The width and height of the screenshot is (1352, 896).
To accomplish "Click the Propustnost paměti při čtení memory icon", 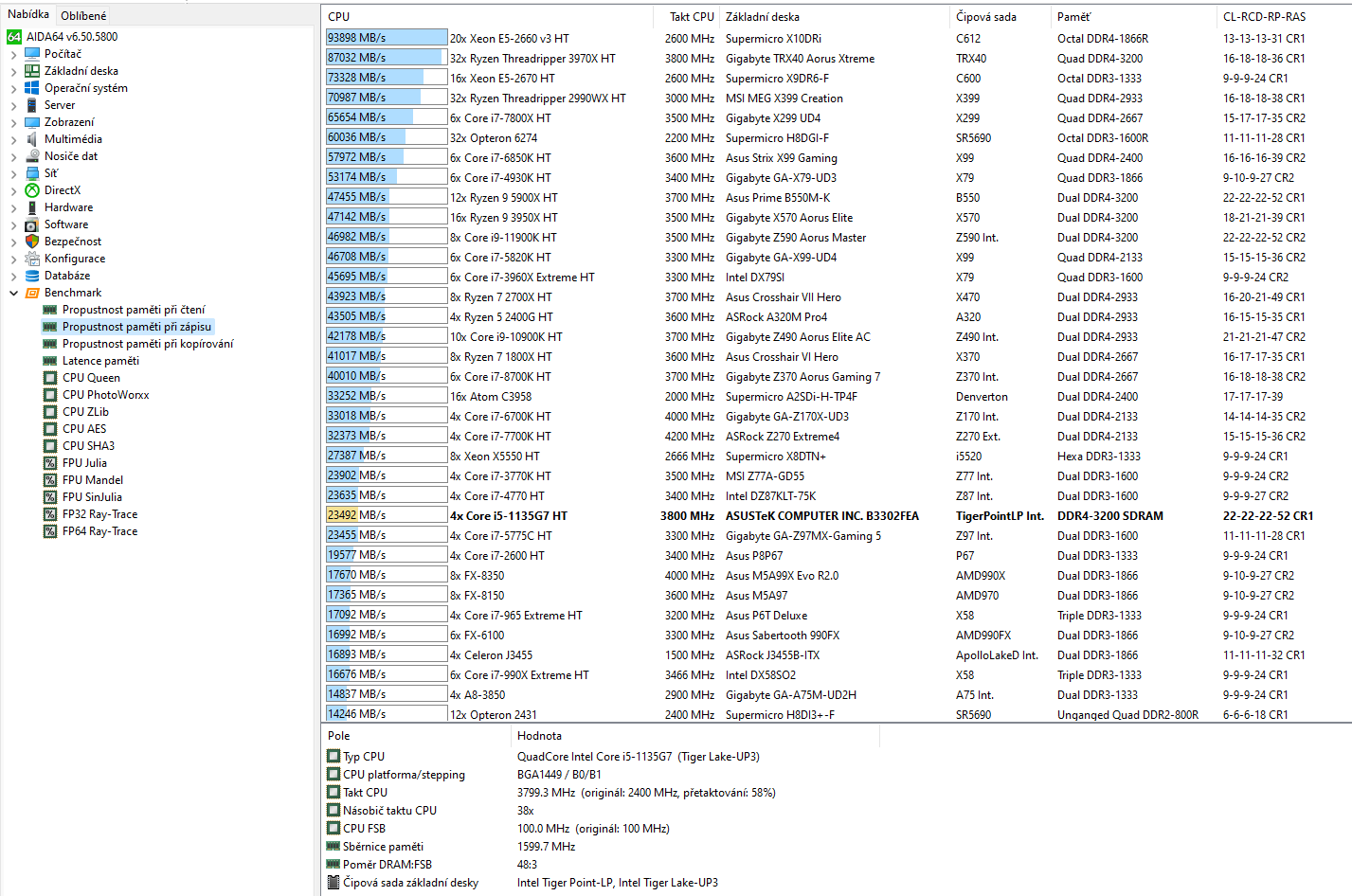I will point(50,310).
